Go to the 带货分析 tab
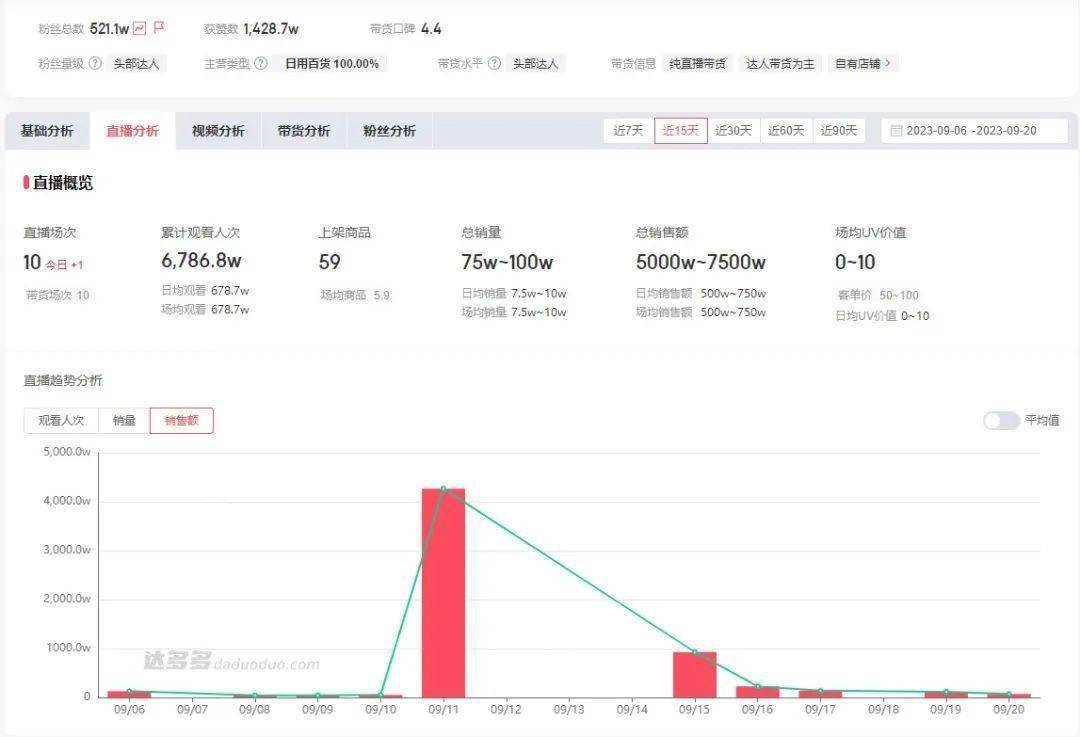The width and height of the screenshot is (1080, 737). [x=304, y=131]
